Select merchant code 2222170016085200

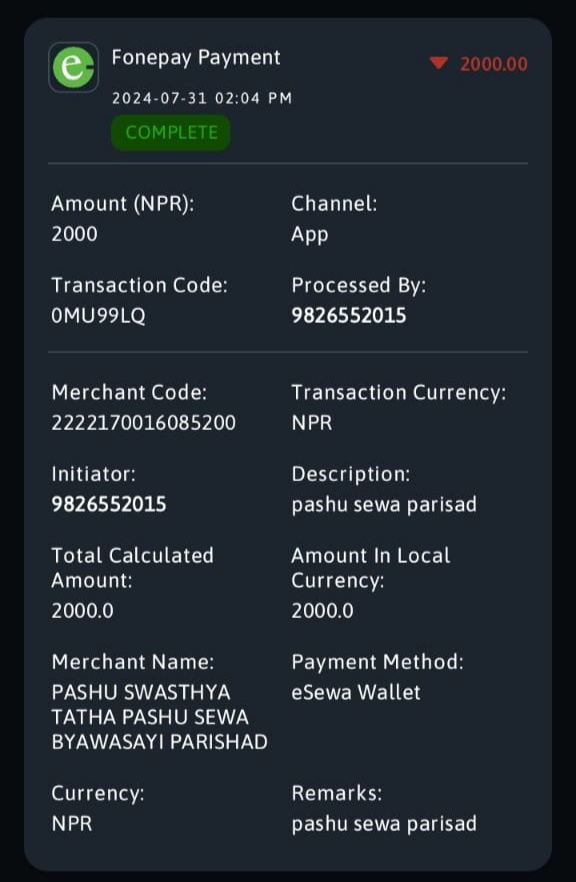[143, 422]
